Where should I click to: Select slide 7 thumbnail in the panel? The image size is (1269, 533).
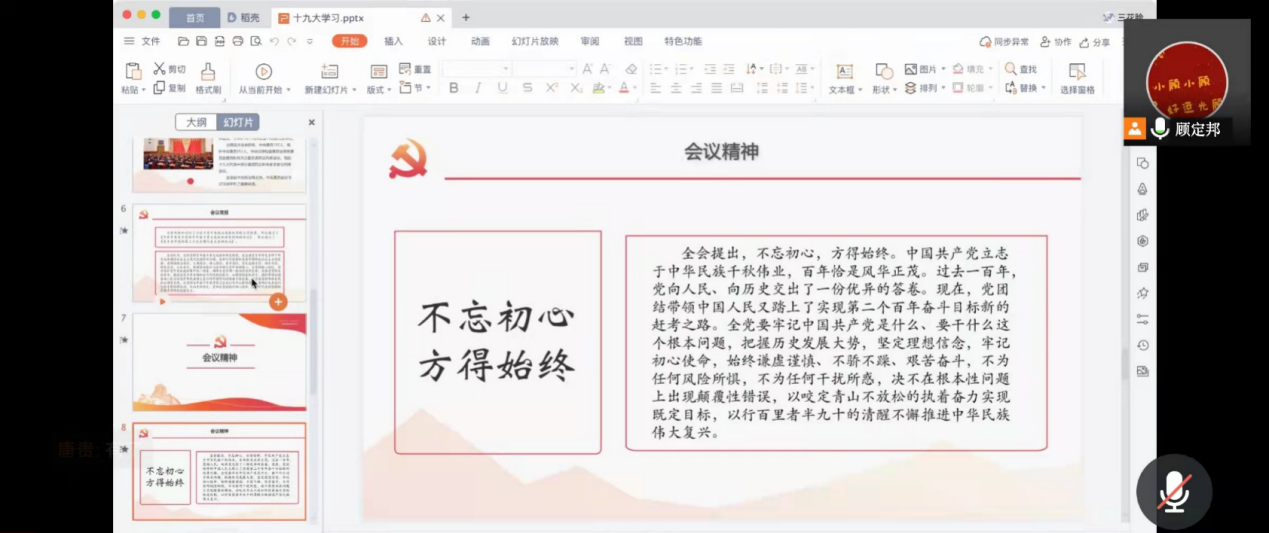(219, 361)
